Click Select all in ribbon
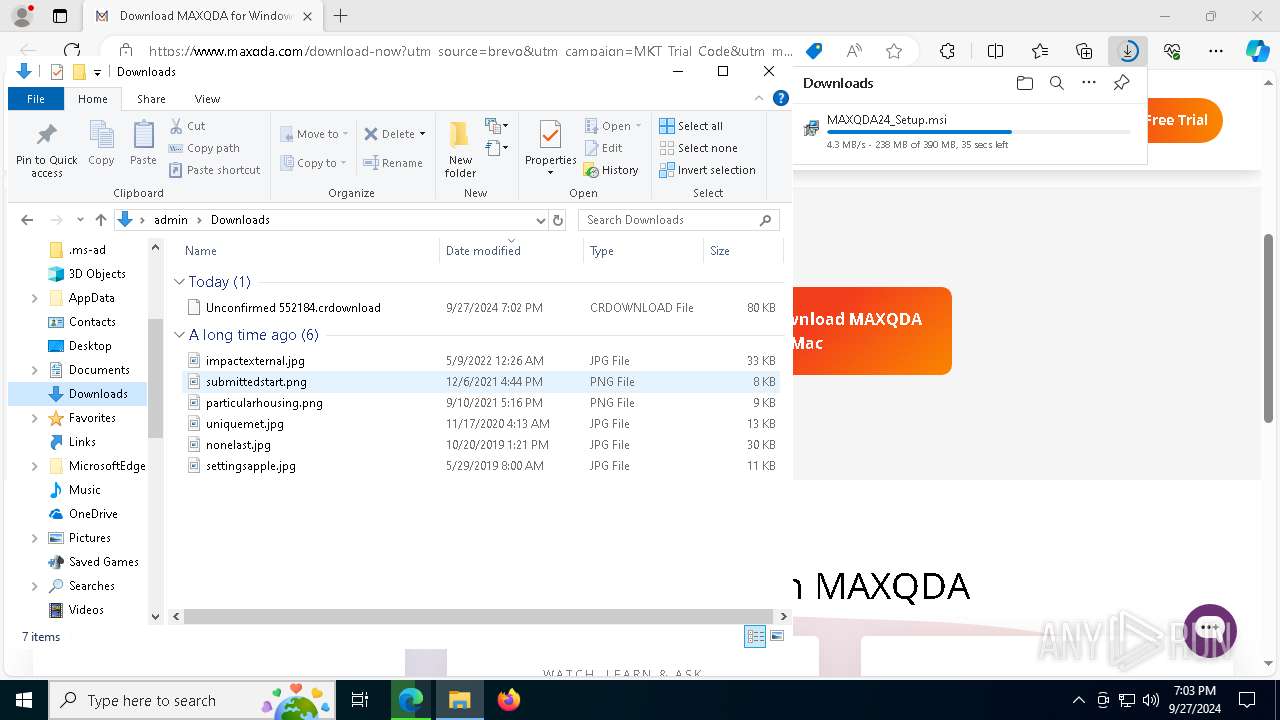This screenshot has height=720, width=1280. (x=691, y=126)
